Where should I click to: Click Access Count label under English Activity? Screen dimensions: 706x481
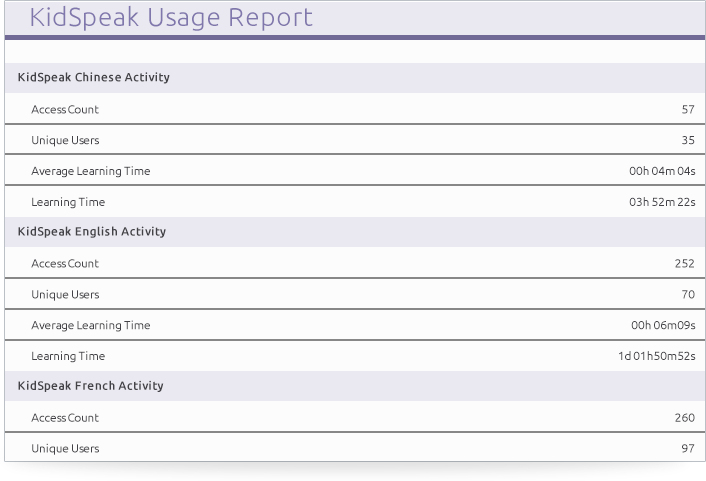[x=65, y=263]
